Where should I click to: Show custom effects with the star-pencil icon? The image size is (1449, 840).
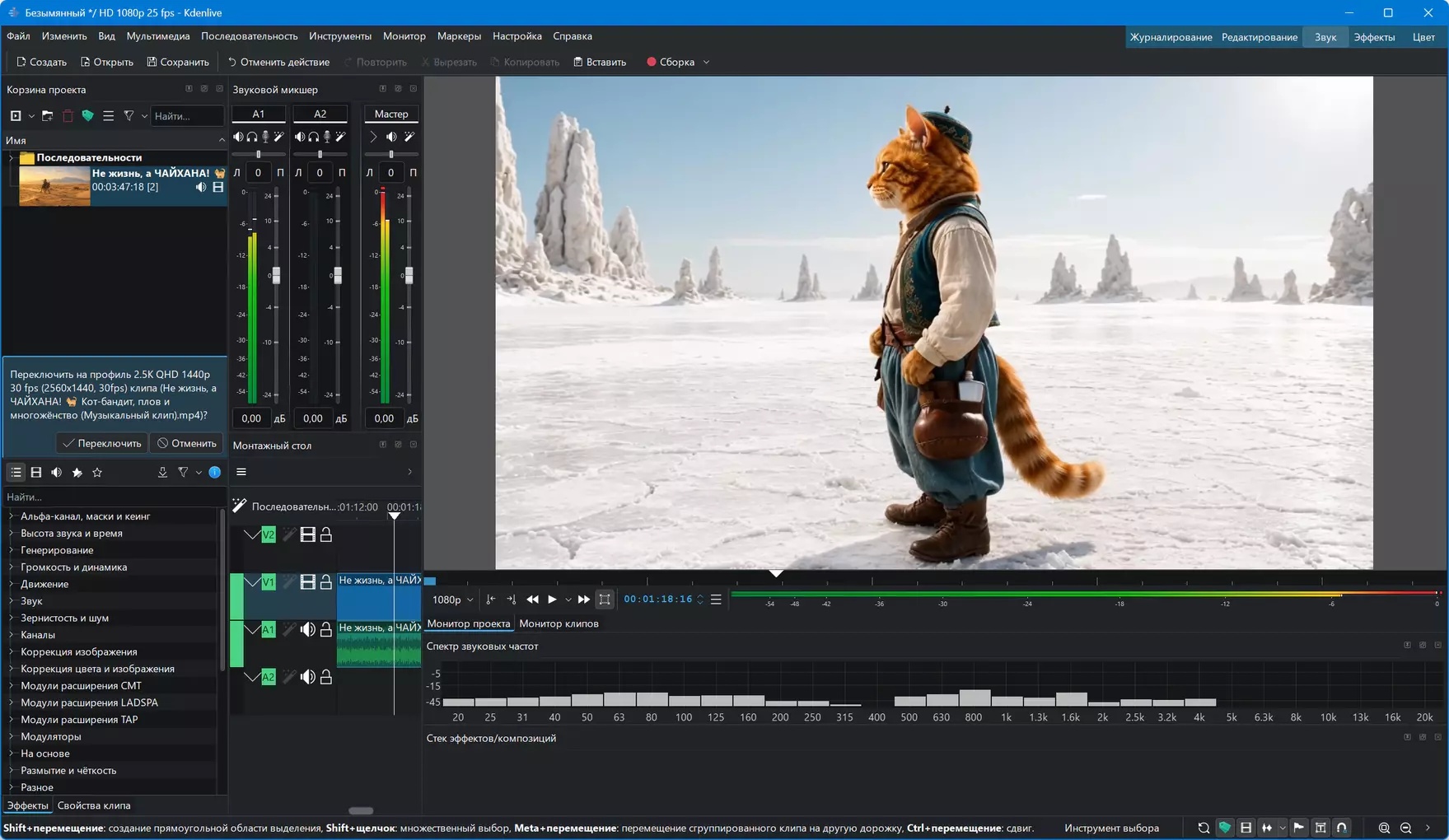click(77, 472)
